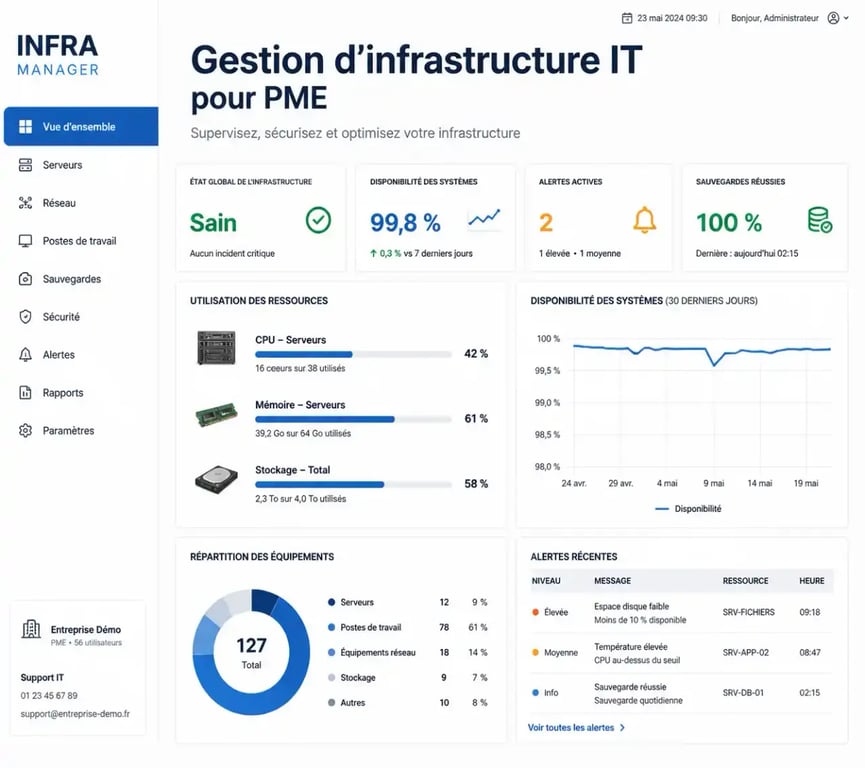Click the Postes de travail legend dot
Screen dimensions: 865x768
tap(332, 627)
